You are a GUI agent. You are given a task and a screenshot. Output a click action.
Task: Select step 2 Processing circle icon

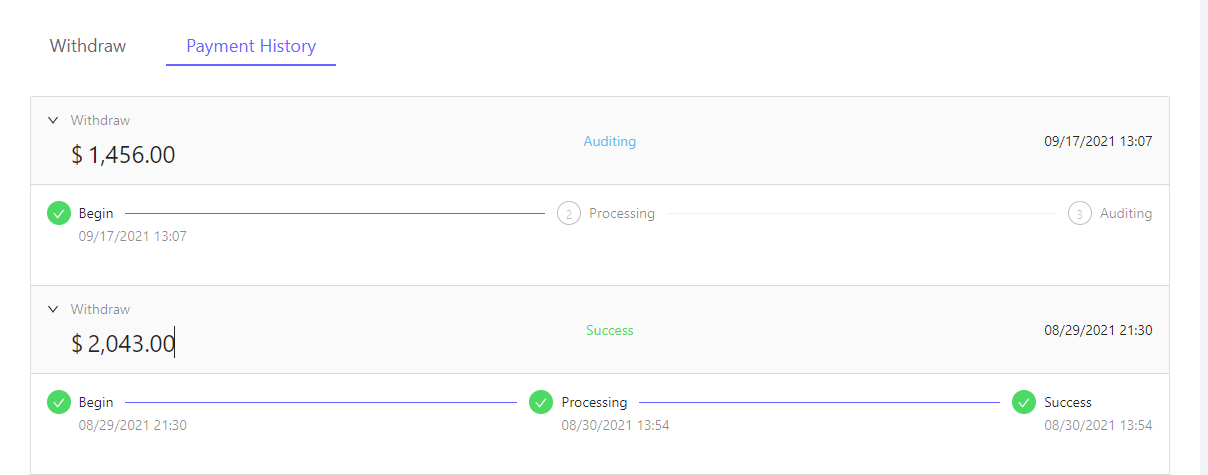569,213
